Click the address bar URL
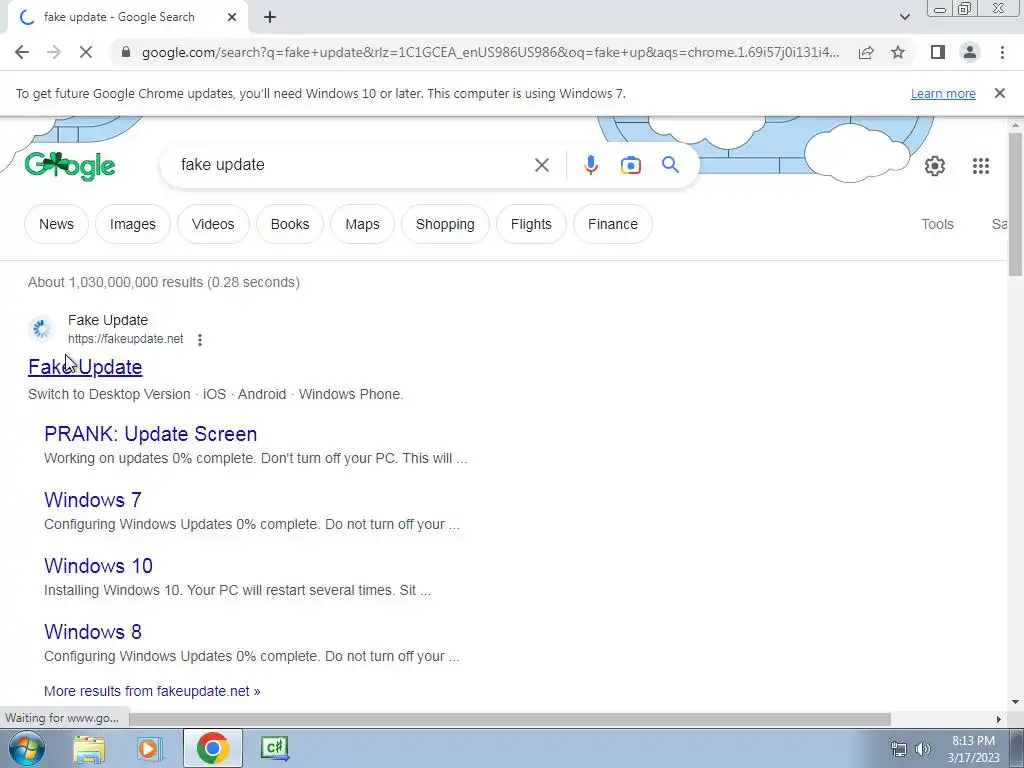This screenshot has height=768, width=1024. pyautogui.click(x=490, y=52)
